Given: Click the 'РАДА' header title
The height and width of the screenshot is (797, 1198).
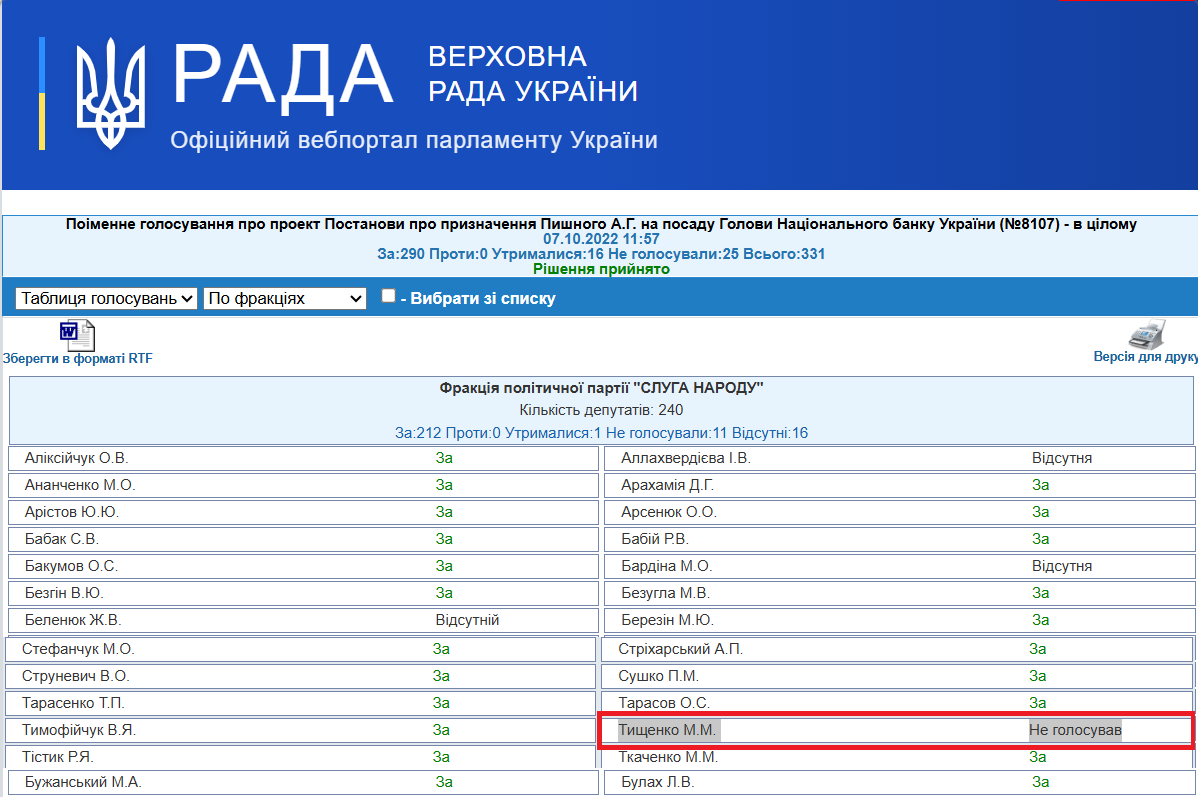Looking at the screenshot, I should click(283, 75).
